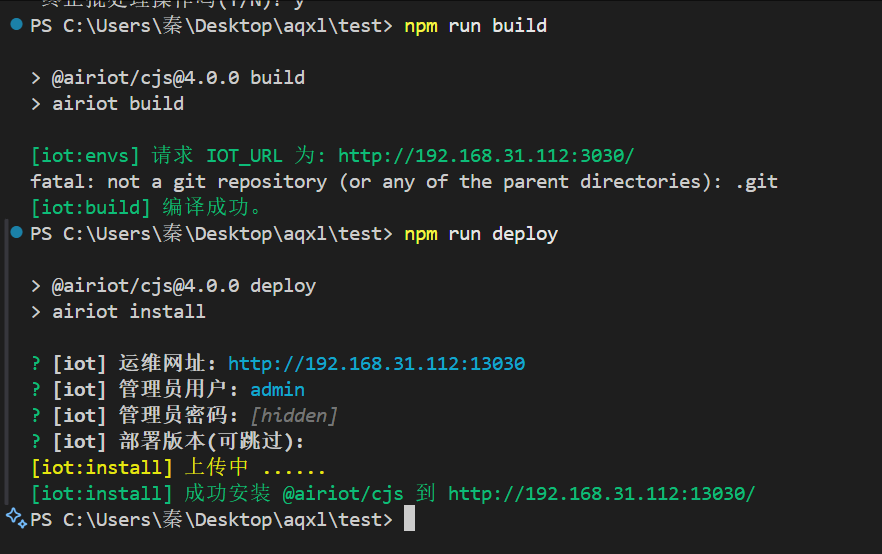
Task: Click the 'airiot install' script line
Action: [129, 312]
